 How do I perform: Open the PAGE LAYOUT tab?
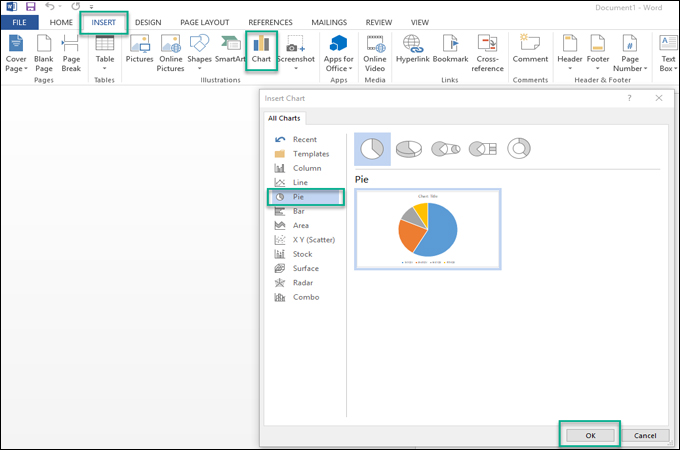205,23
